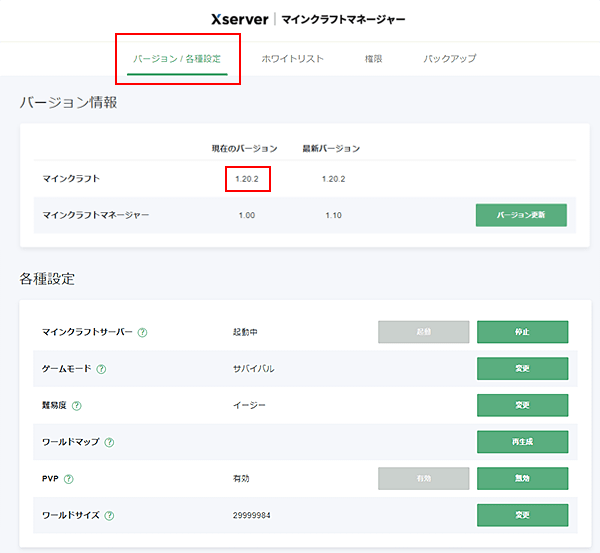The width and height of the screenshot is (600, 553).
Task: Open the バージョン / 各種設定 tab
Action: (177, 59)
